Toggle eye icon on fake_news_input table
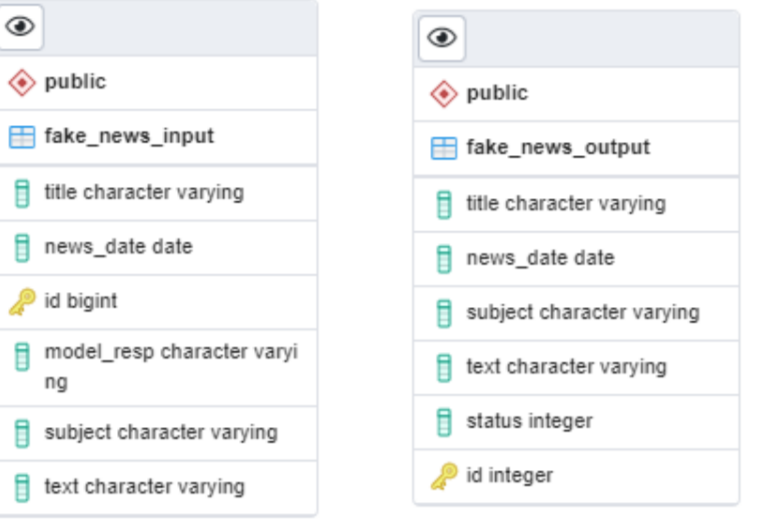 [21, 26]
